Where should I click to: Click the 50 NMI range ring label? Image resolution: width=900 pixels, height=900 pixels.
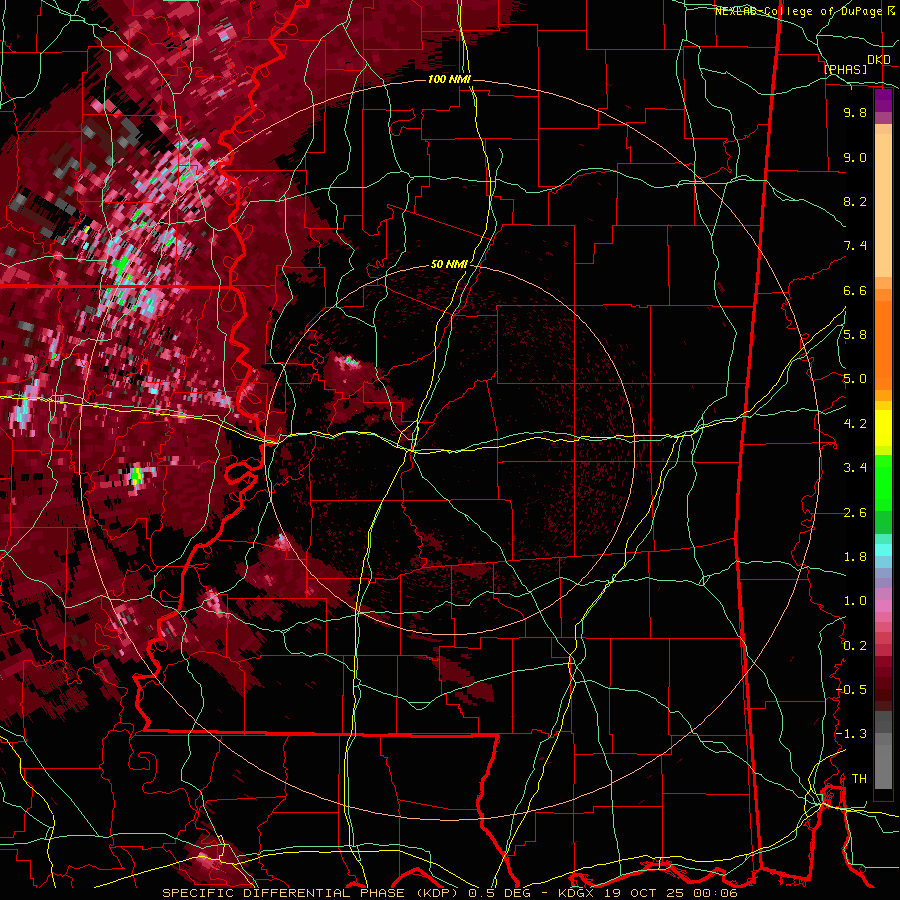coord(449,265)
